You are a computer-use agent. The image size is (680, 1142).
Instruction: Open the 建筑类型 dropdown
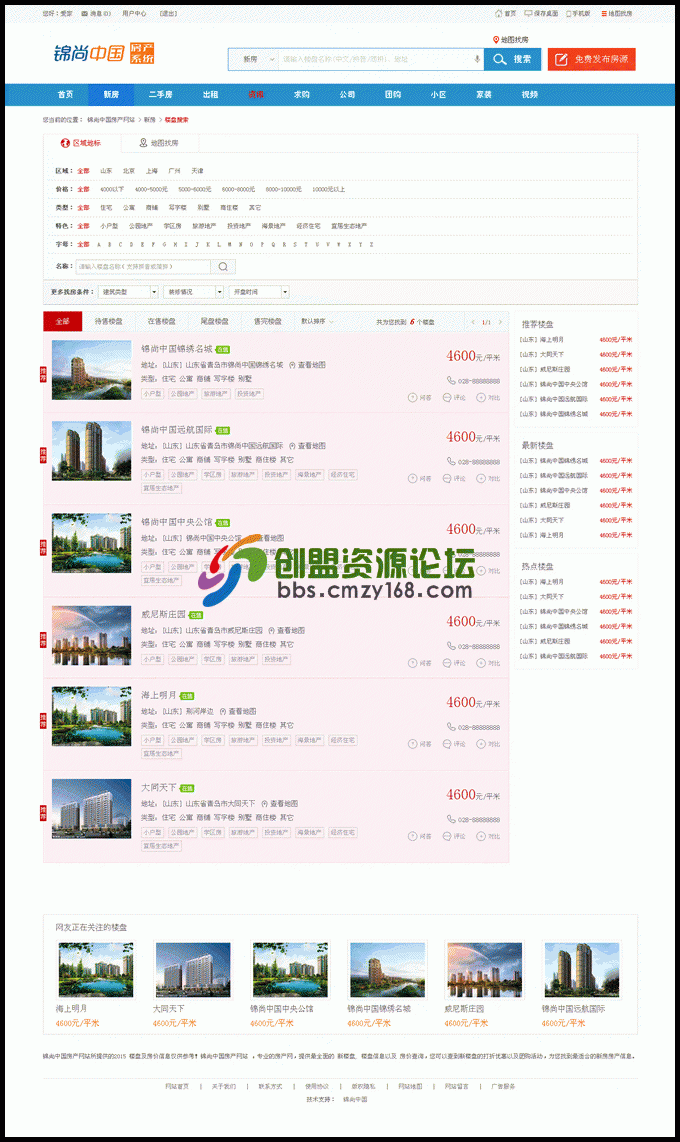coord(129,292)
